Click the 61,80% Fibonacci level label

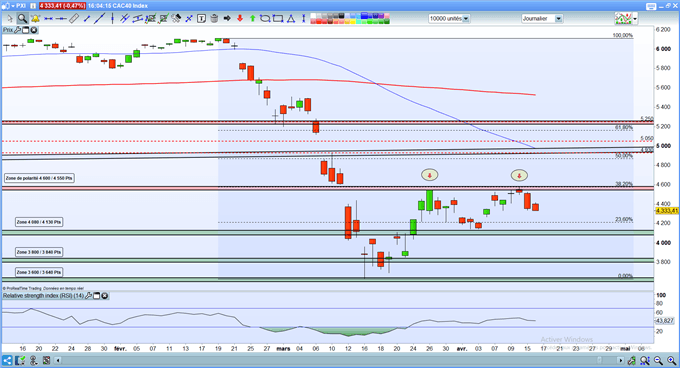624,127
